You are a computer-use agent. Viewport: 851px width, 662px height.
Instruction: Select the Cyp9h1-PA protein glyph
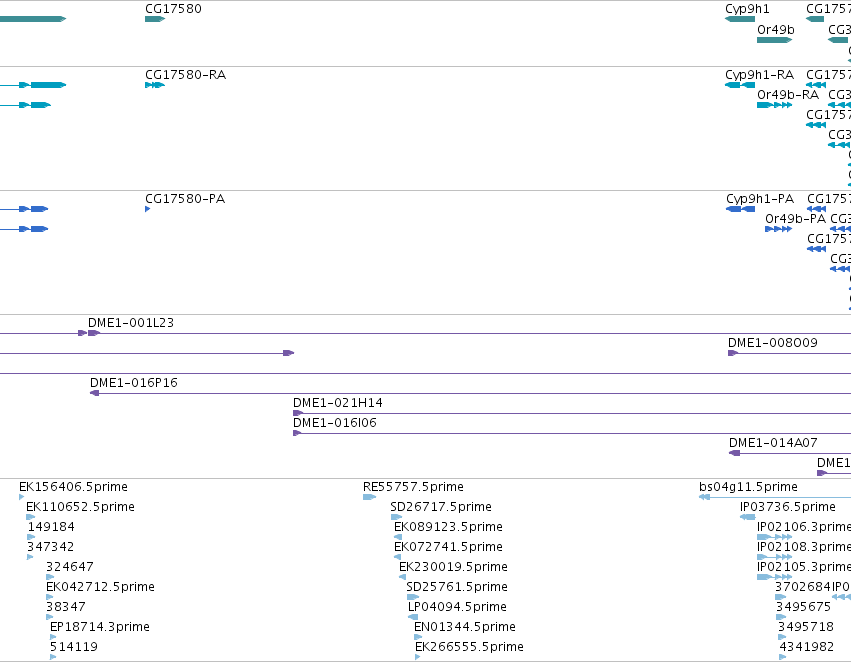[x=740, y=209]
